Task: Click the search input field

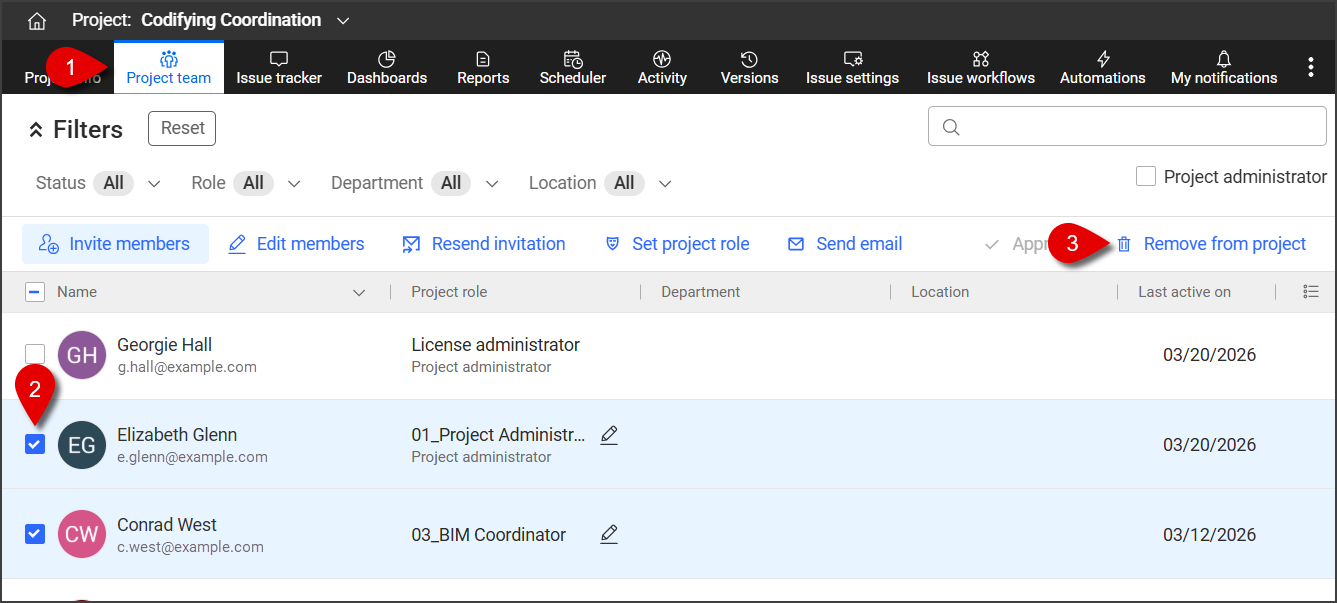Action: [1127, 127]
